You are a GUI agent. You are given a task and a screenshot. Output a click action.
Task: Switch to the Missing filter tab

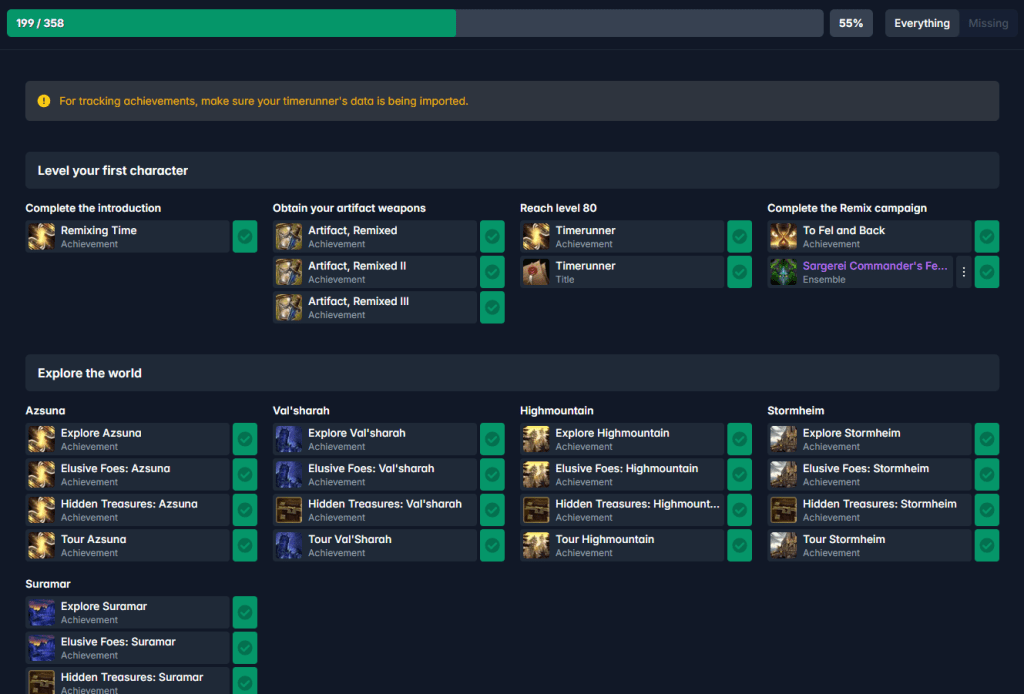(987, 23)
